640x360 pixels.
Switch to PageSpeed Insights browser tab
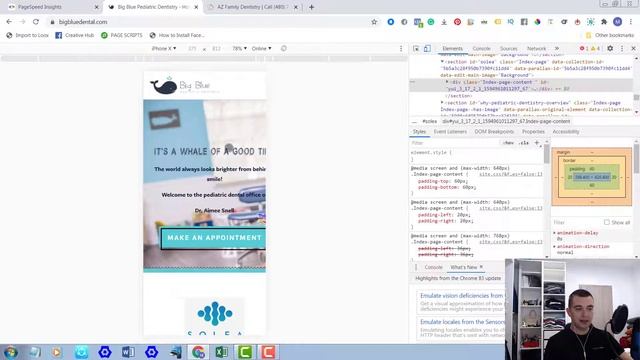(52, 7)
